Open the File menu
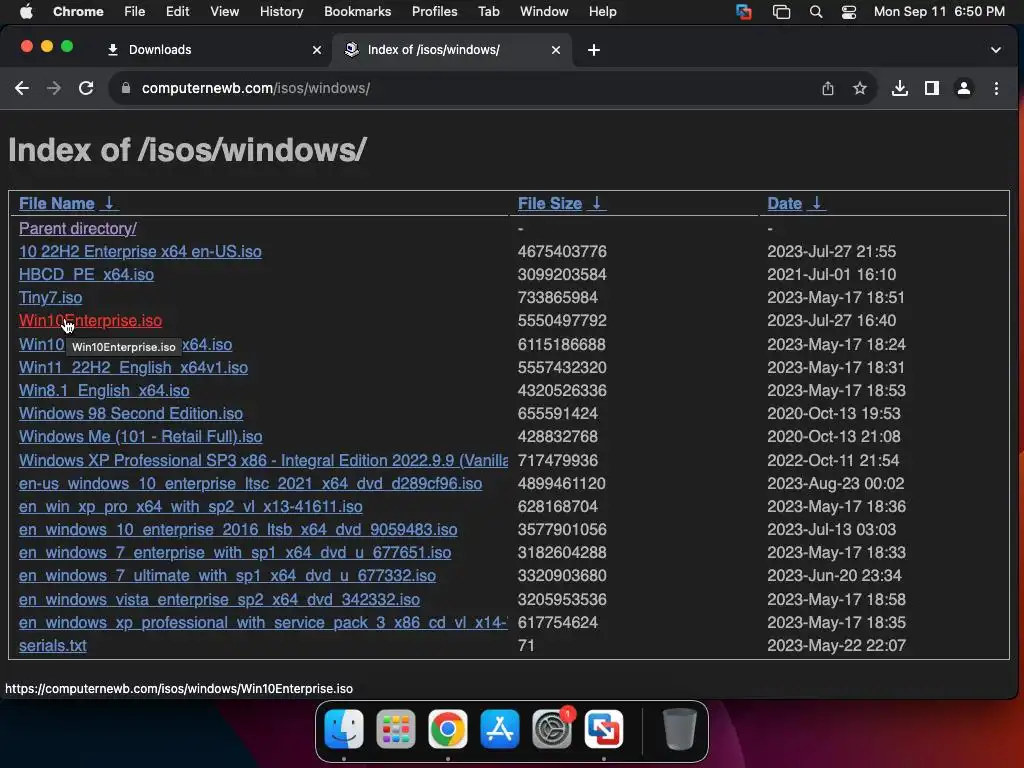 [x=135, y=11]
